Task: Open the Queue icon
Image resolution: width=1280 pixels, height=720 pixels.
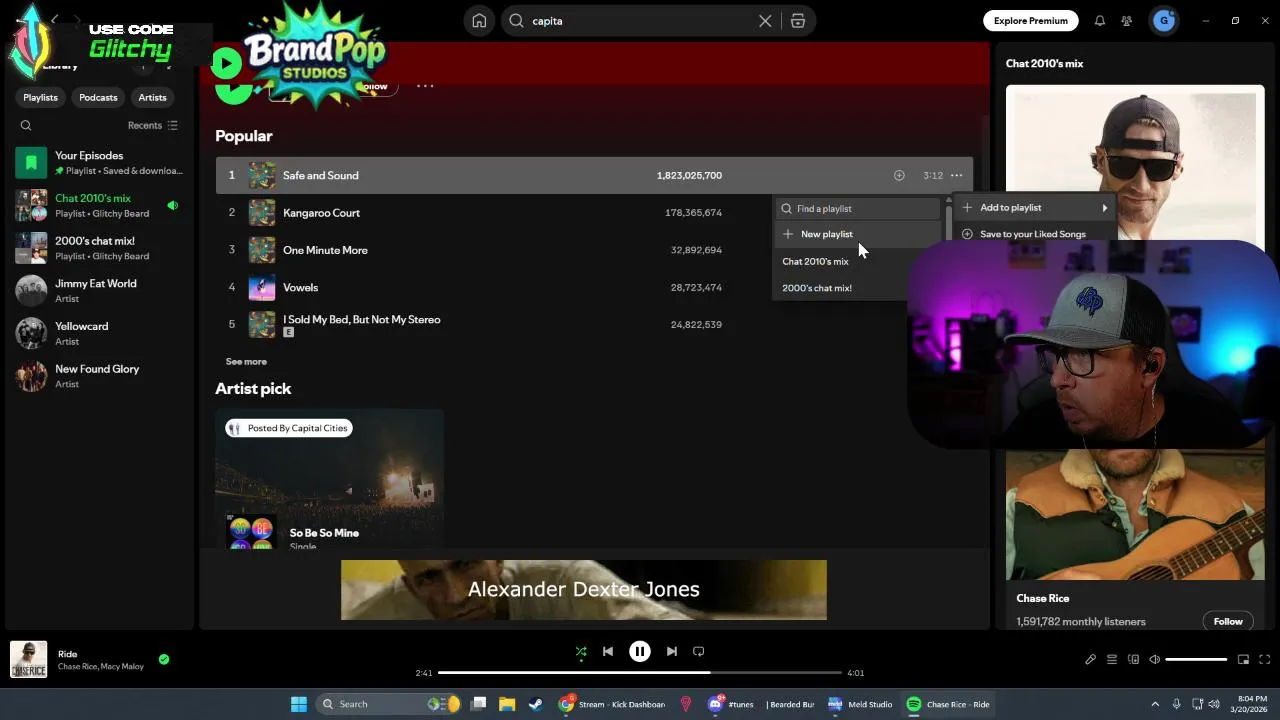Action: 1111,659
